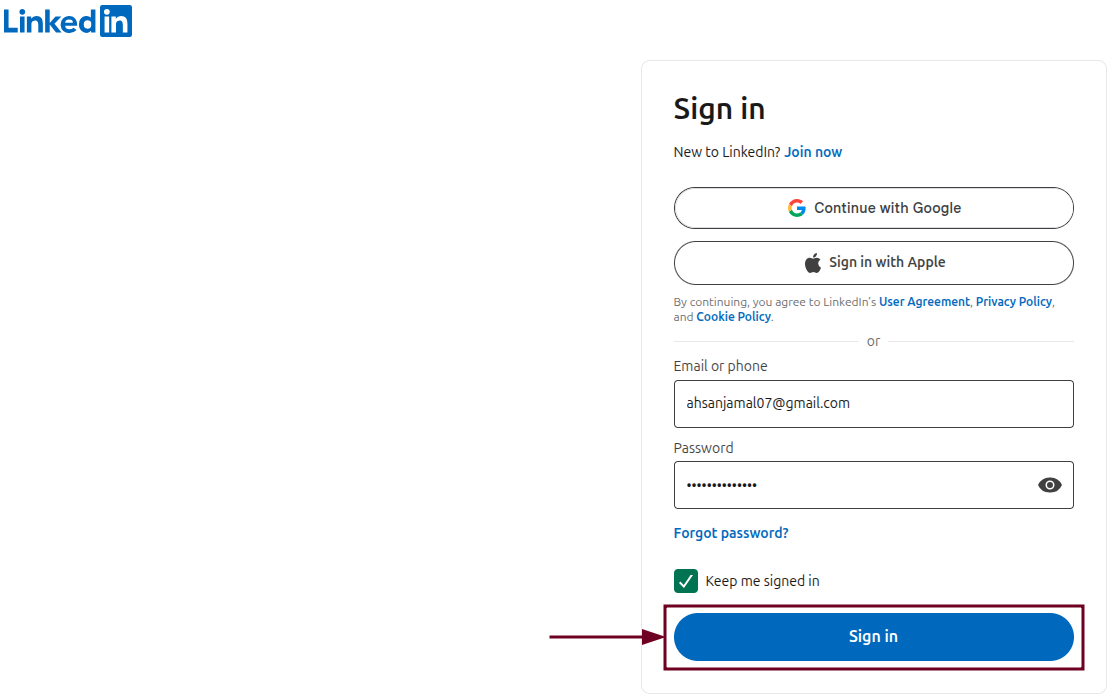This screenshot has width=1114, height=700.
Task: Select the entered email address text
Action: 770,403
